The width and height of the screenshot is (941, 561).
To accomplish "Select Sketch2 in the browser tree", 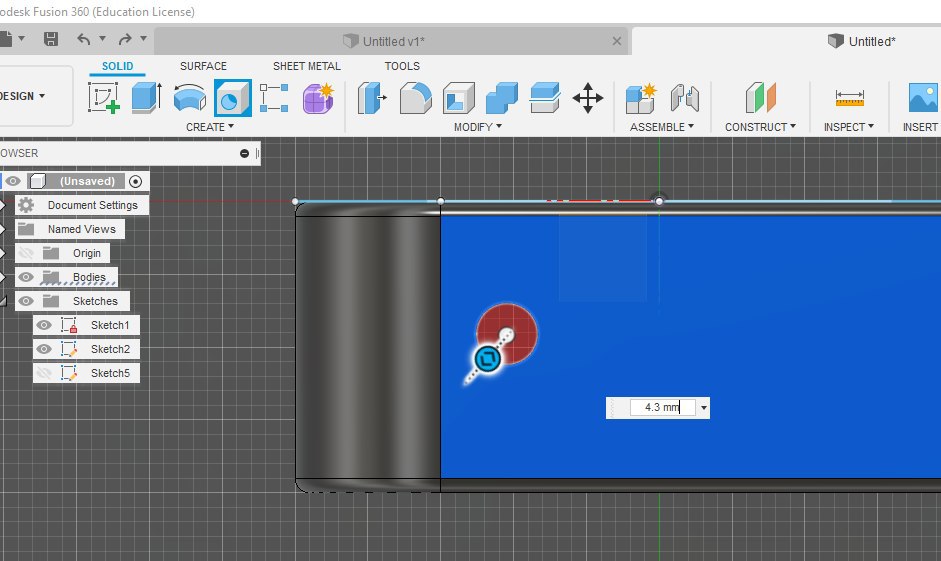I will (110, 349).
